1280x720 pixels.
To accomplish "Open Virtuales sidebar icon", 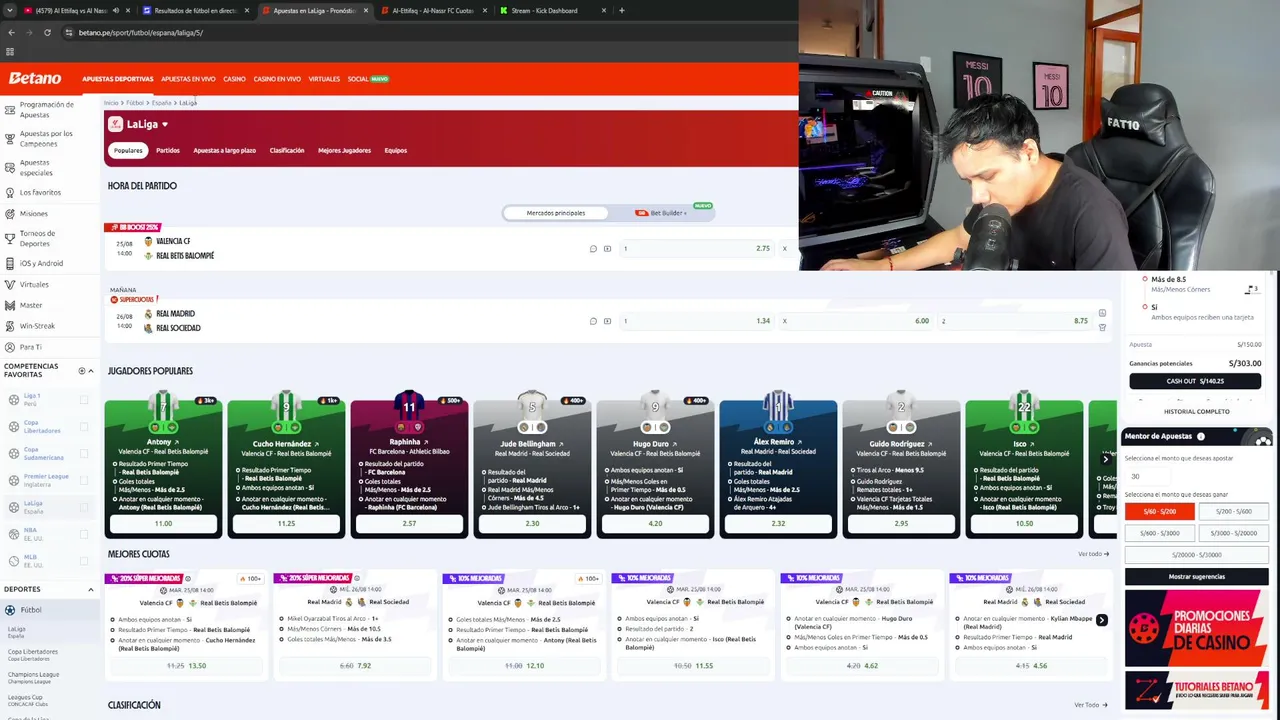I will [x=10, y=284].
